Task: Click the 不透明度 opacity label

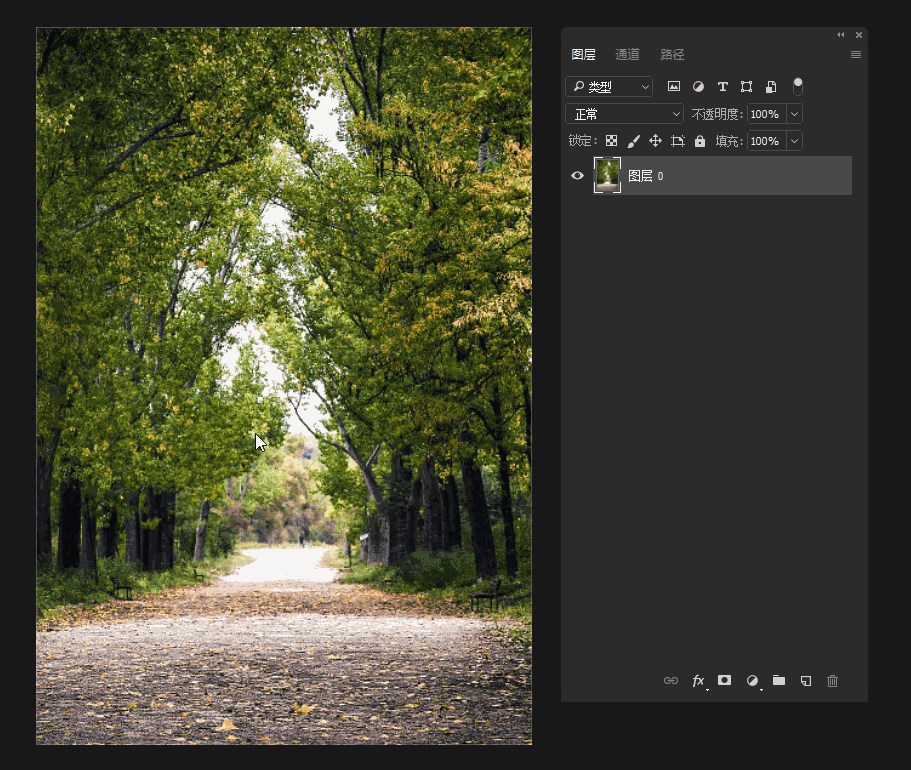Action: click(716, 114)
